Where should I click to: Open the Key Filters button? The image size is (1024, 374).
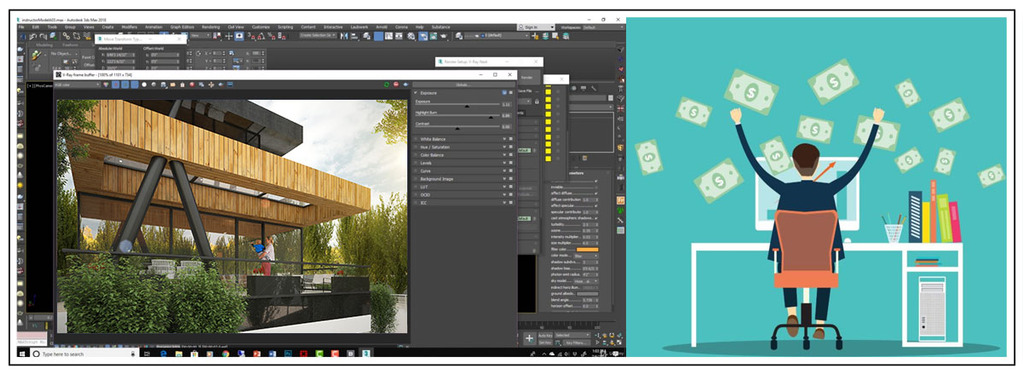(x=577, y=343)
